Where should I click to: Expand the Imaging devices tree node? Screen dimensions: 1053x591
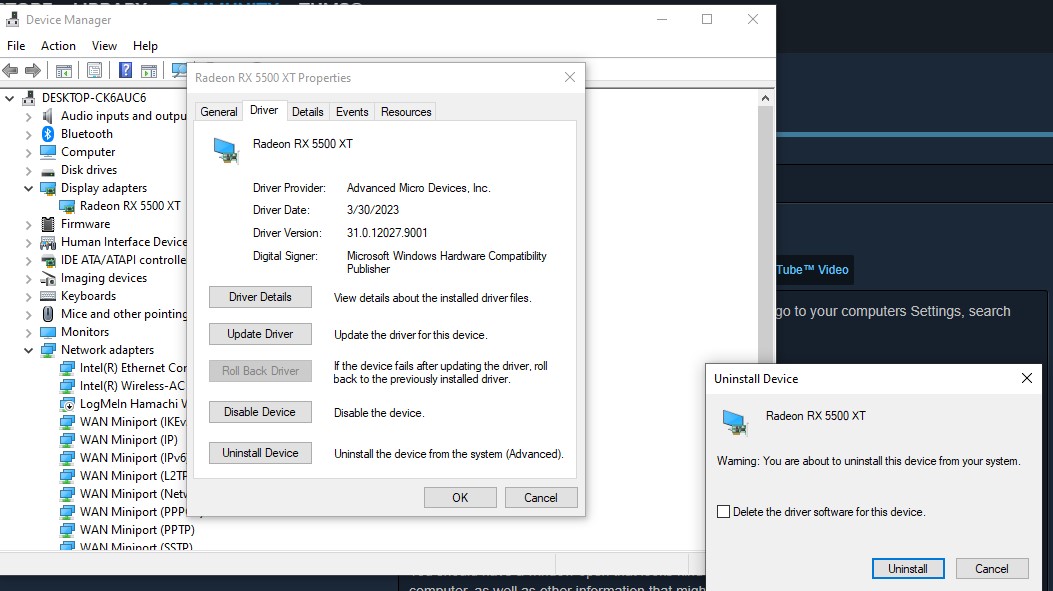click(28, 278)
